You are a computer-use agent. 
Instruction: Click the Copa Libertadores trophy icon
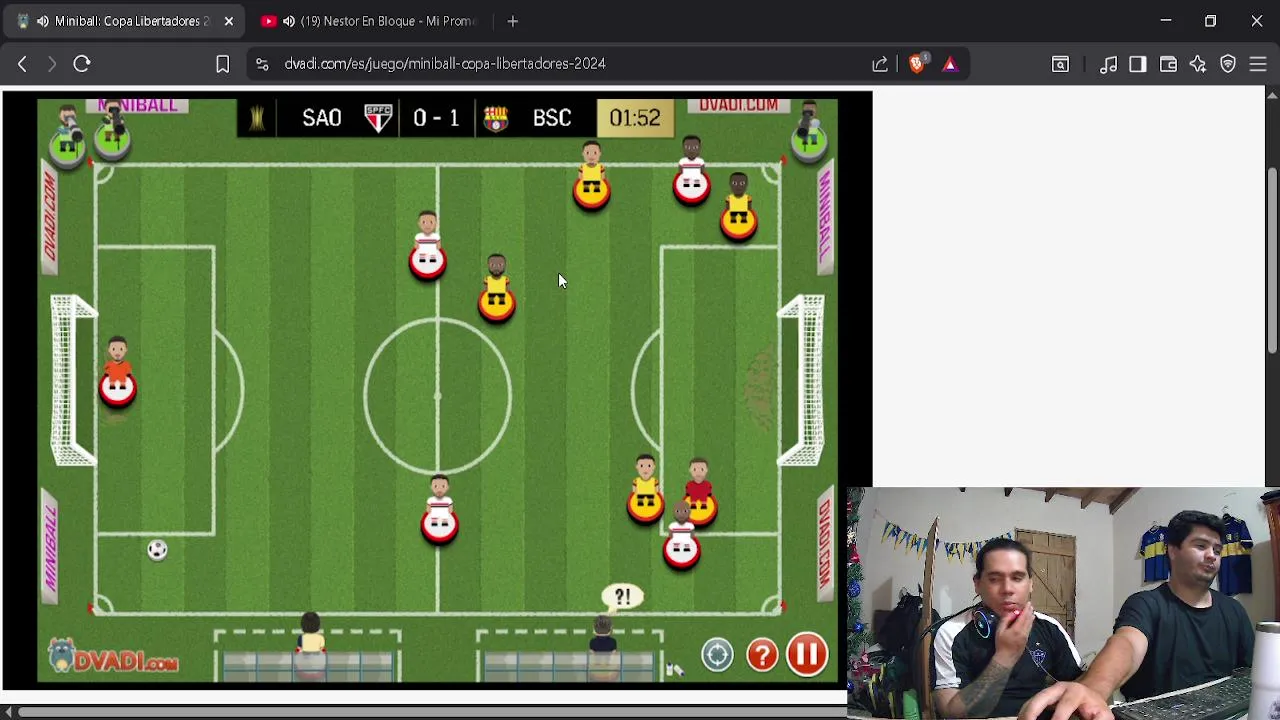pos(257,118)
